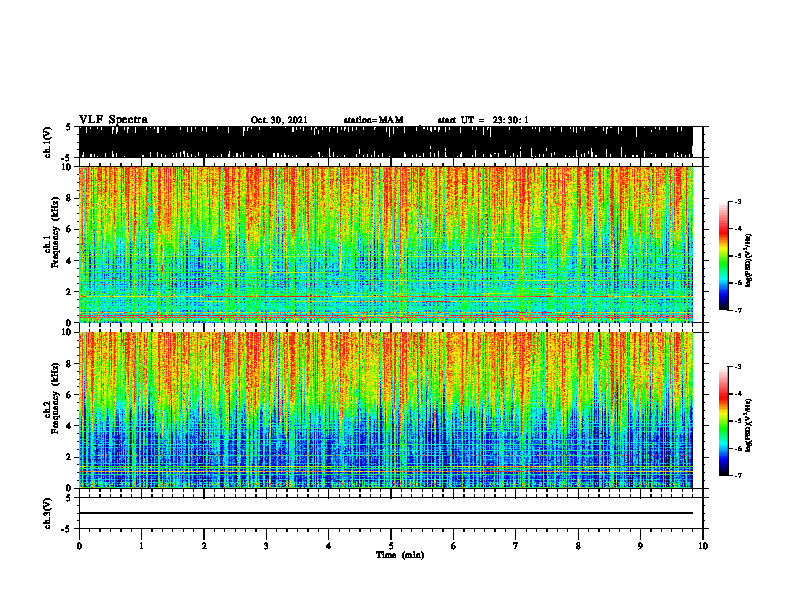The height and width of the screenshot is (612, 792).
Task: Click the ch.2 colorbar log(PSD) units label
Action: pos(749,426)
